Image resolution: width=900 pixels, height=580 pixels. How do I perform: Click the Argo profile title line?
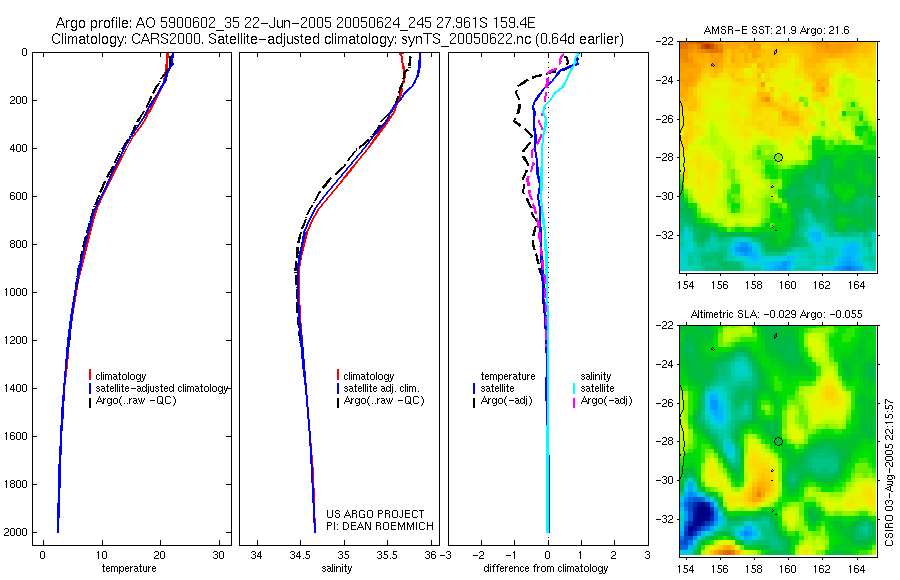(x=296, y=24)
